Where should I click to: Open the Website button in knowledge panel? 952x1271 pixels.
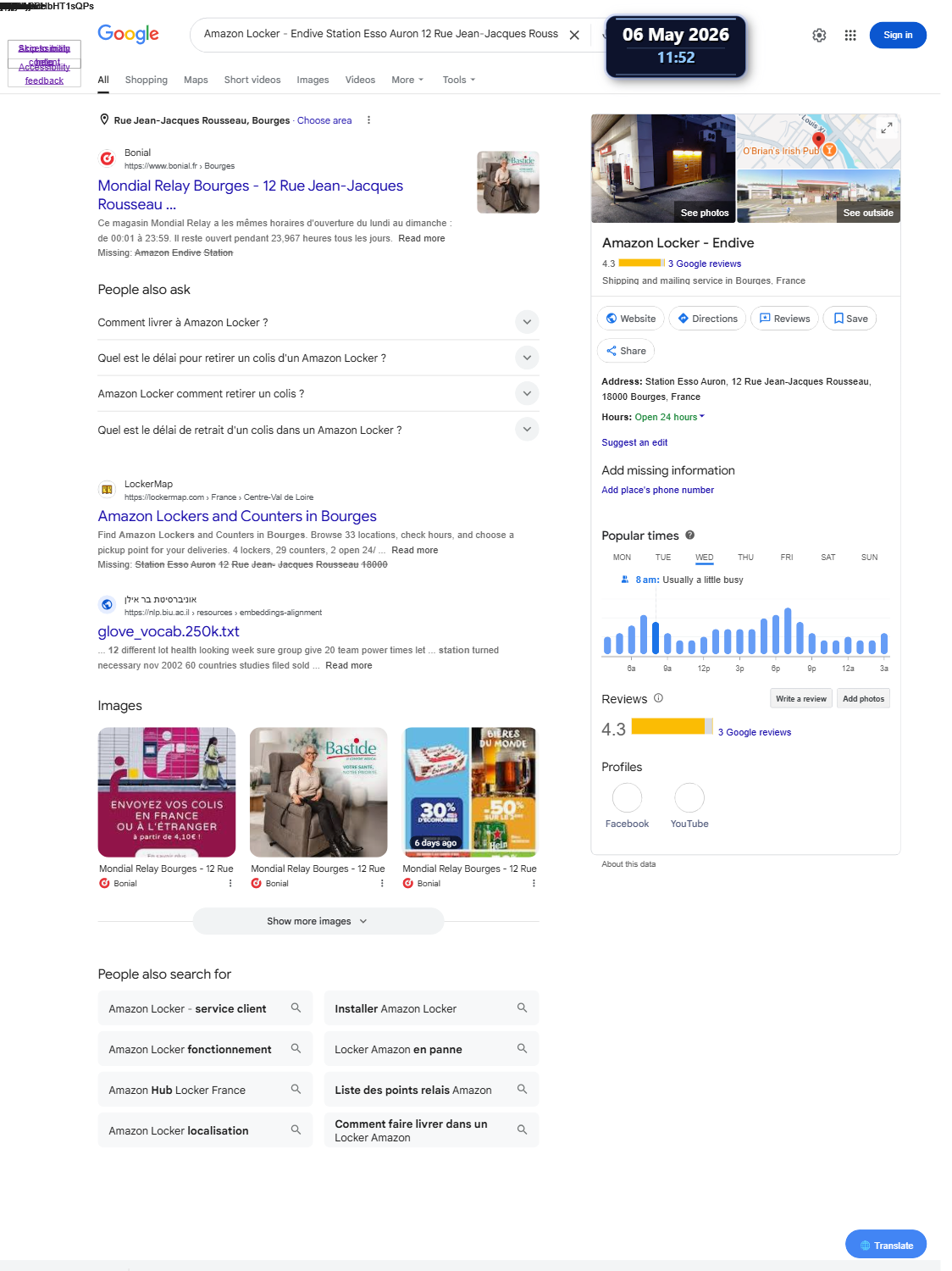[631, 319]
